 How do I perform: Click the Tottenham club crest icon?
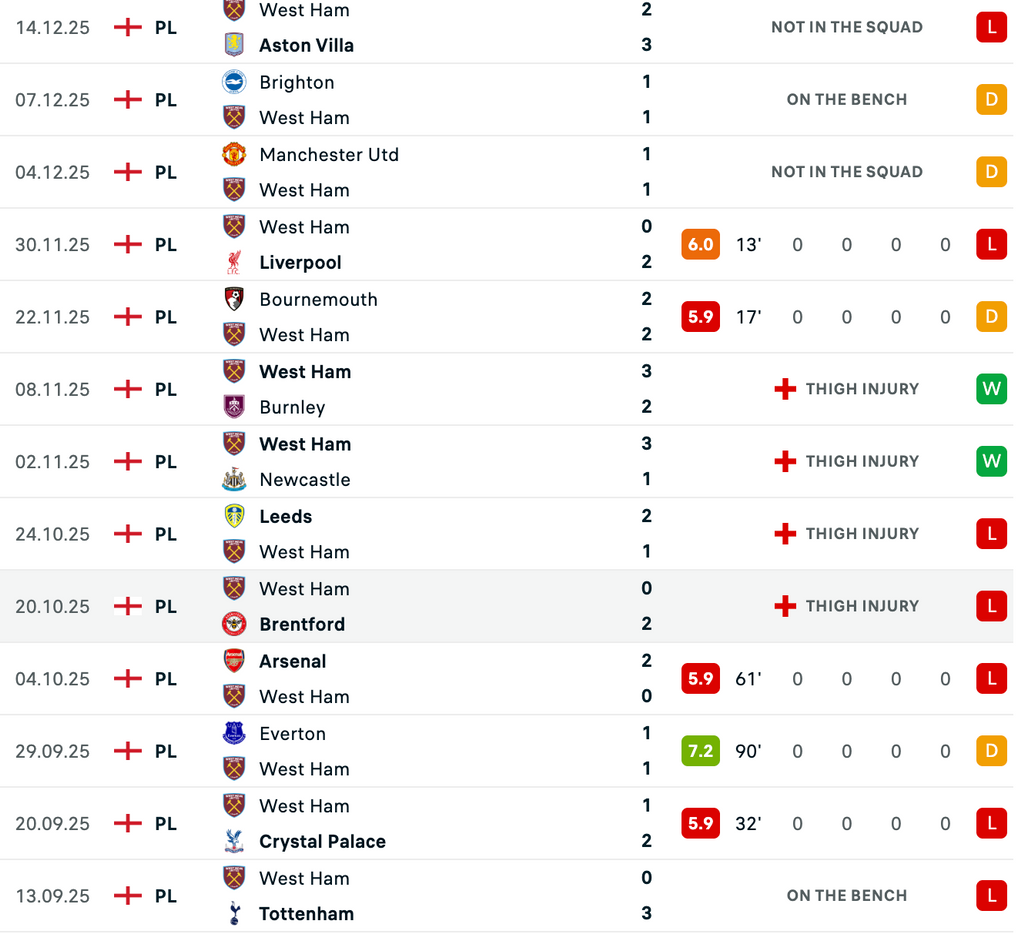pos(234,914)
